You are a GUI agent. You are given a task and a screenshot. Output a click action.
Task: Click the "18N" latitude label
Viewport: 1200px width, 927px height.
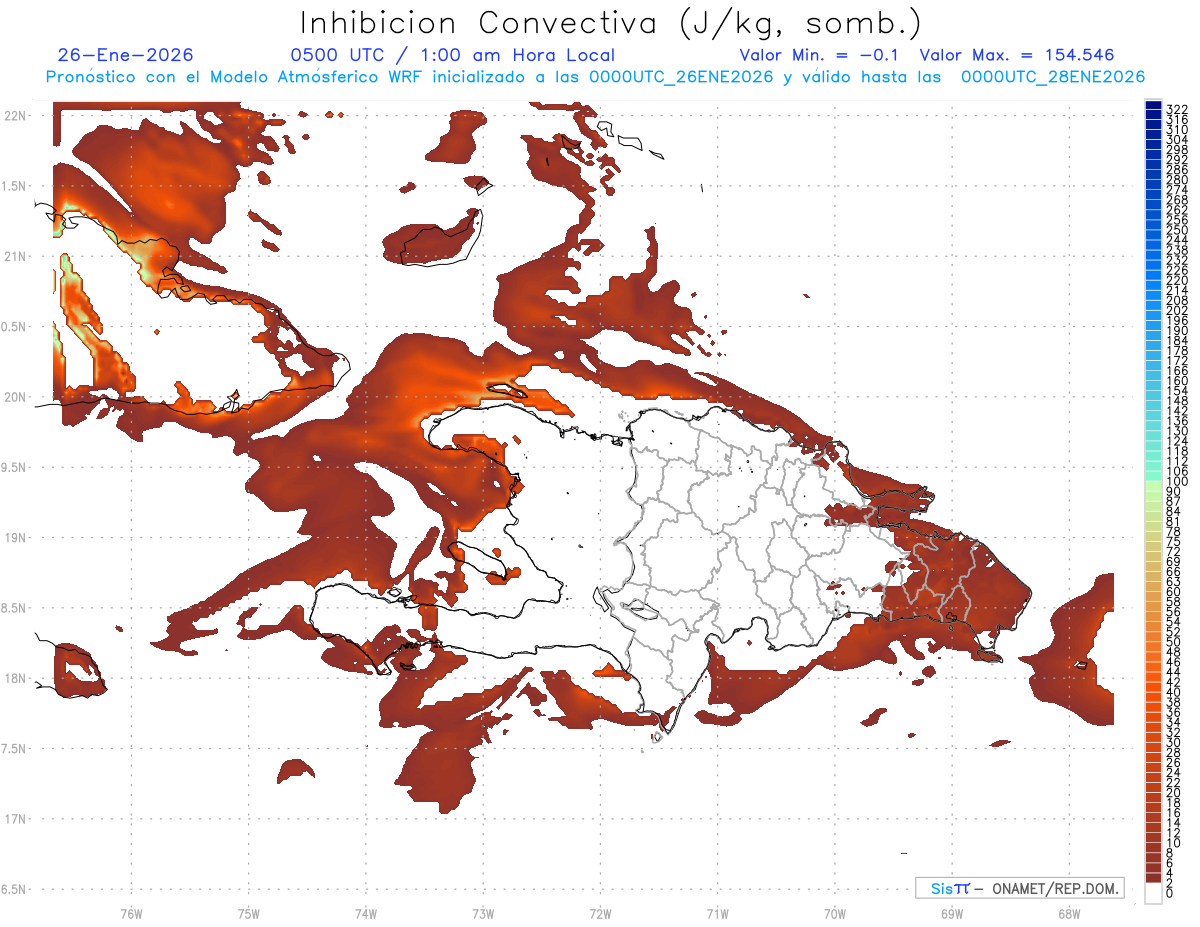click(15, 678)
